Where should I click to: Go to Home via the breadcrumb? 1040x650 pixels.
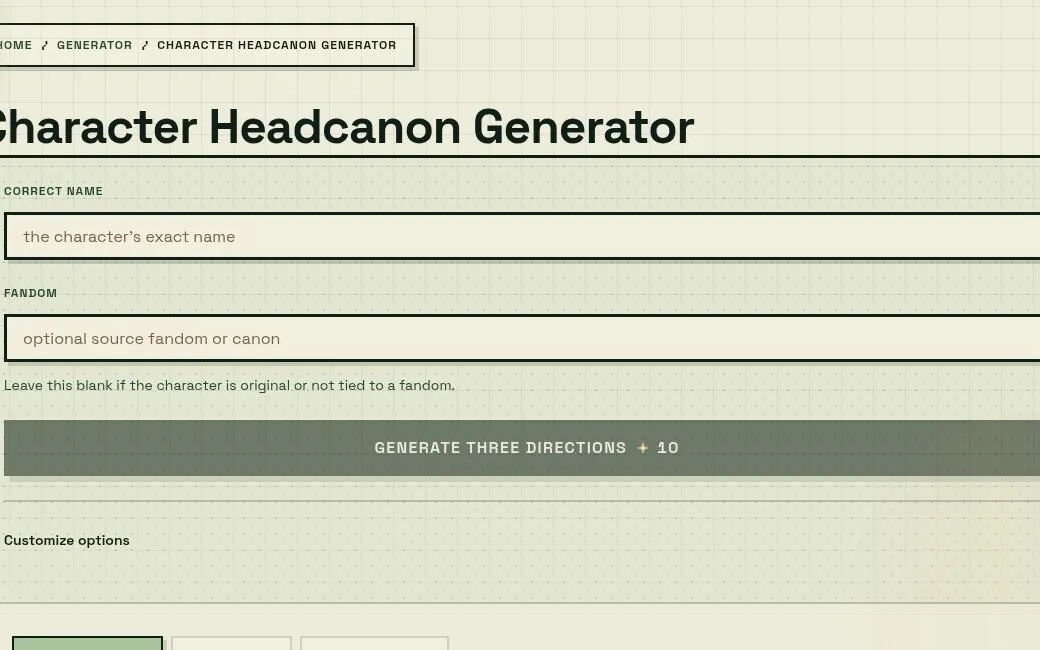tap(15, 45)
